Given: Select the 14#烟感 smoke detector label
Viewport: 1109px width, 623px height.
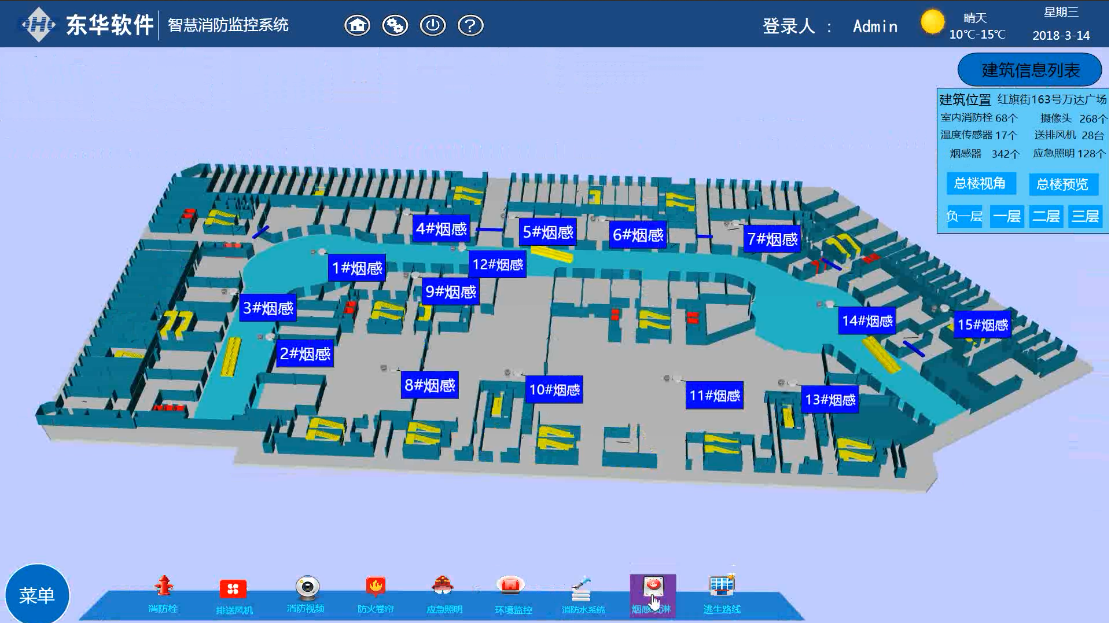Looking at the screenshot, I should pyautogui.click(x=866, y=321).
